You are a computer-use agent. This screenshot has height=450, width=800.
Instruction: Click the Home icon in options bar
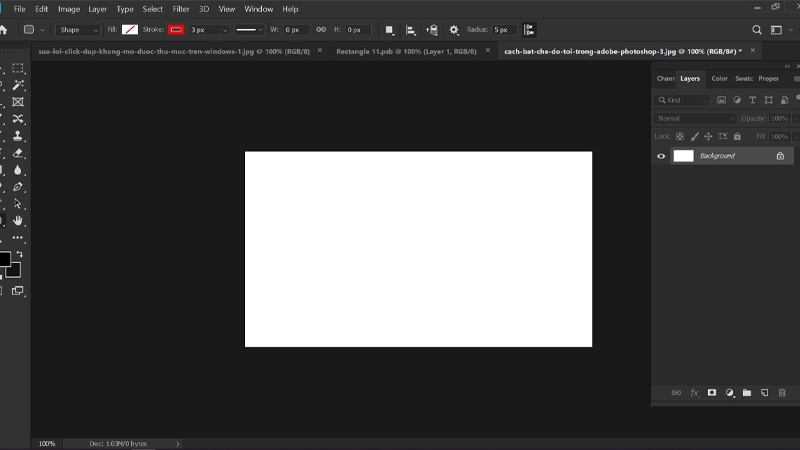tap(4, 30)
